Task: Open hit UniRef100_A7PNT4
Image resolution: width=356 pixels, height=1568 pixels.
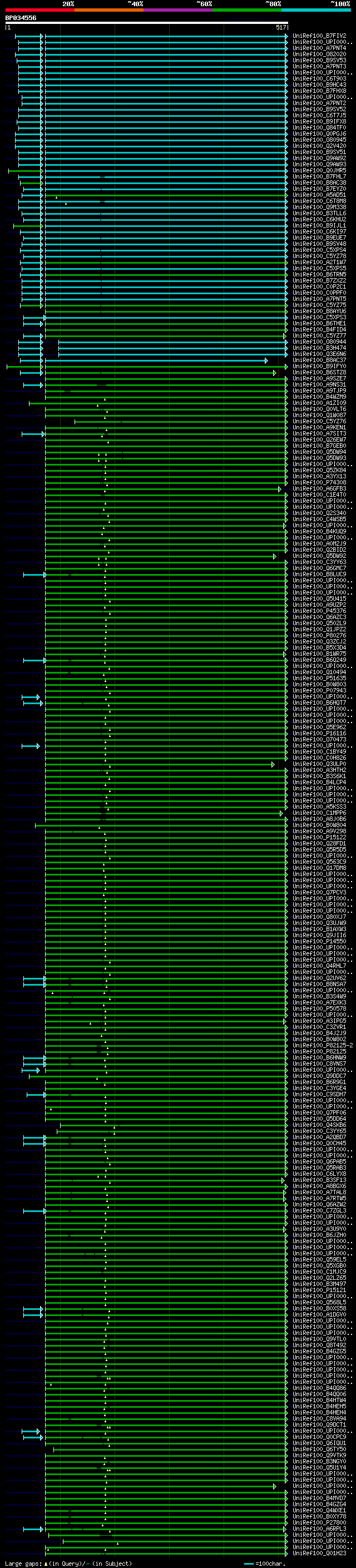Action: [x=319, y=48]
